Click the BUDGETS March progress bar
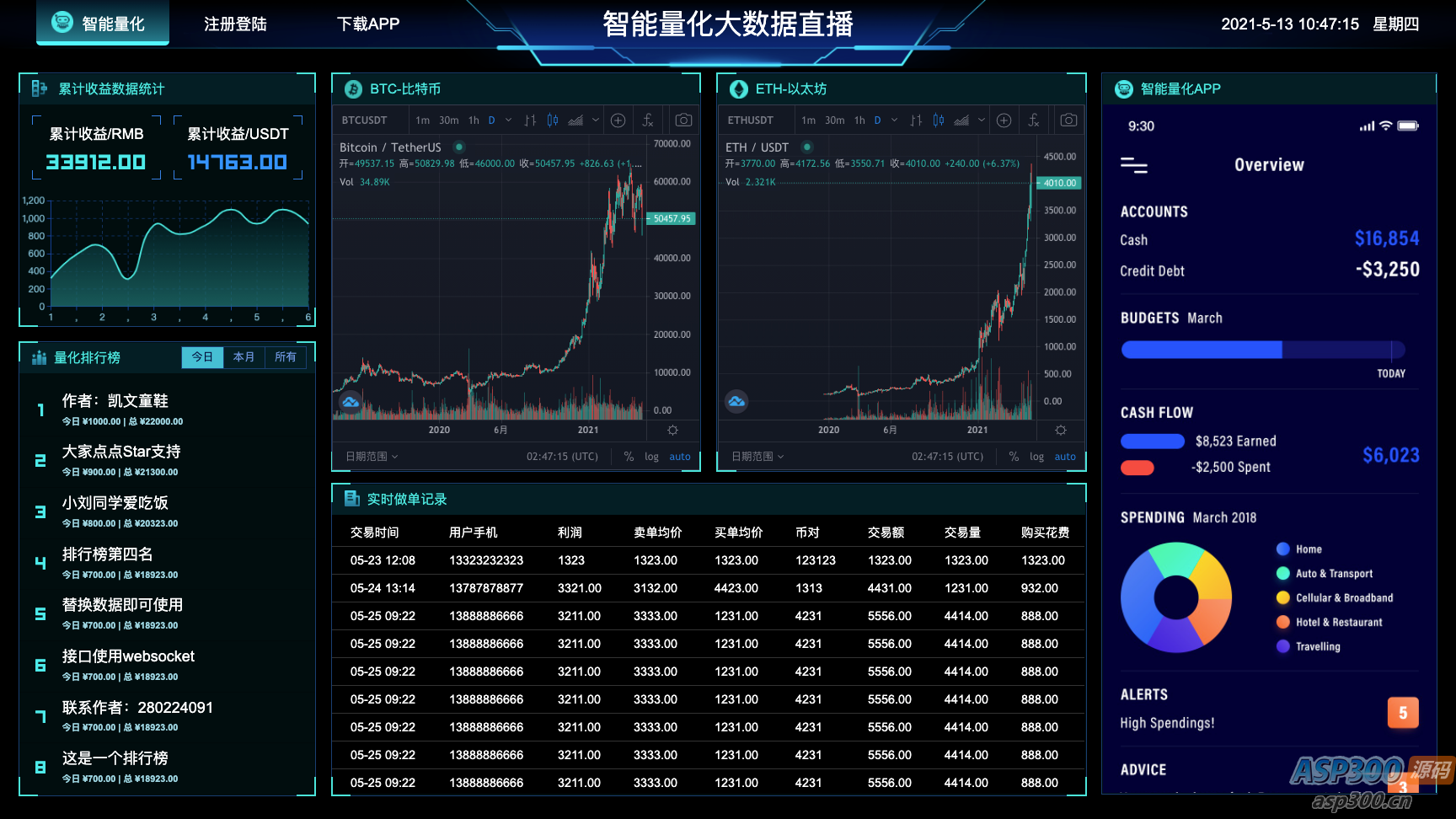The height and width of the screenshot is (819, 1456). click(1263, 350)
